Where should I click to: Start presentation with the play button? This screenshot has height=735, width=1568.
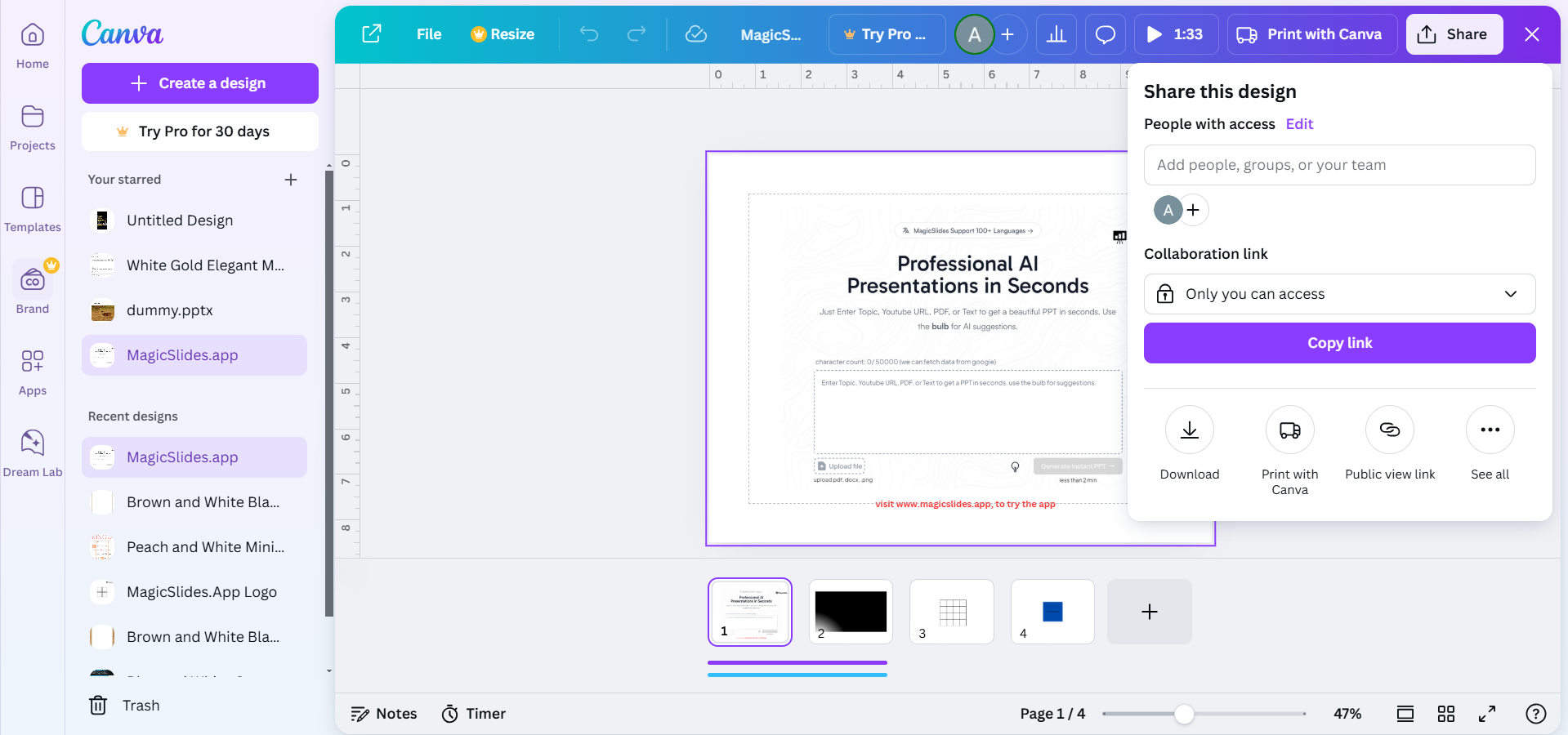(x=1176, y=34)
